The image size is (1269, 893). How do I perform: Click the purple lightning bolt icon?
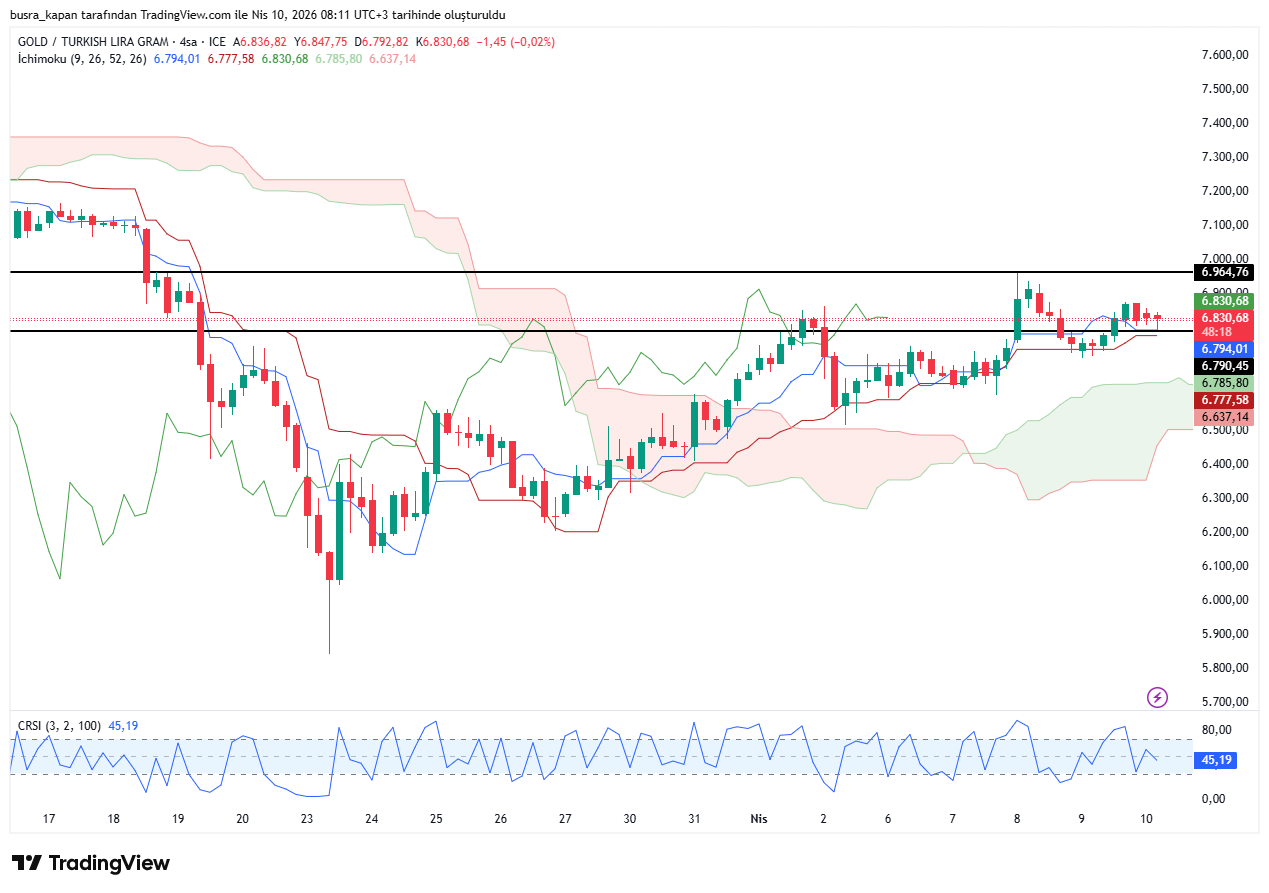pyautogui.click(x=1157, y=697)
